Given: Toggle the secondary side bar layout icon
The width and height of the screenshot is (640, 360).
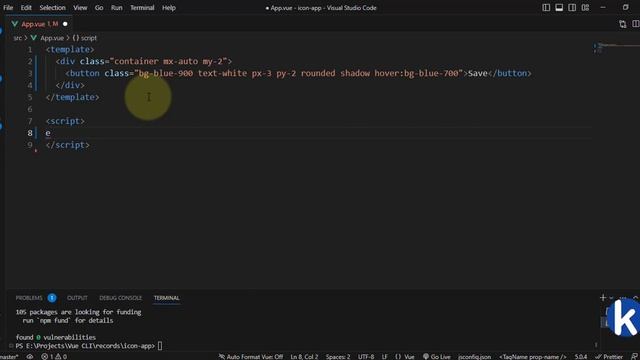Looking at the screenshot, I should click(x=572, y=8).
